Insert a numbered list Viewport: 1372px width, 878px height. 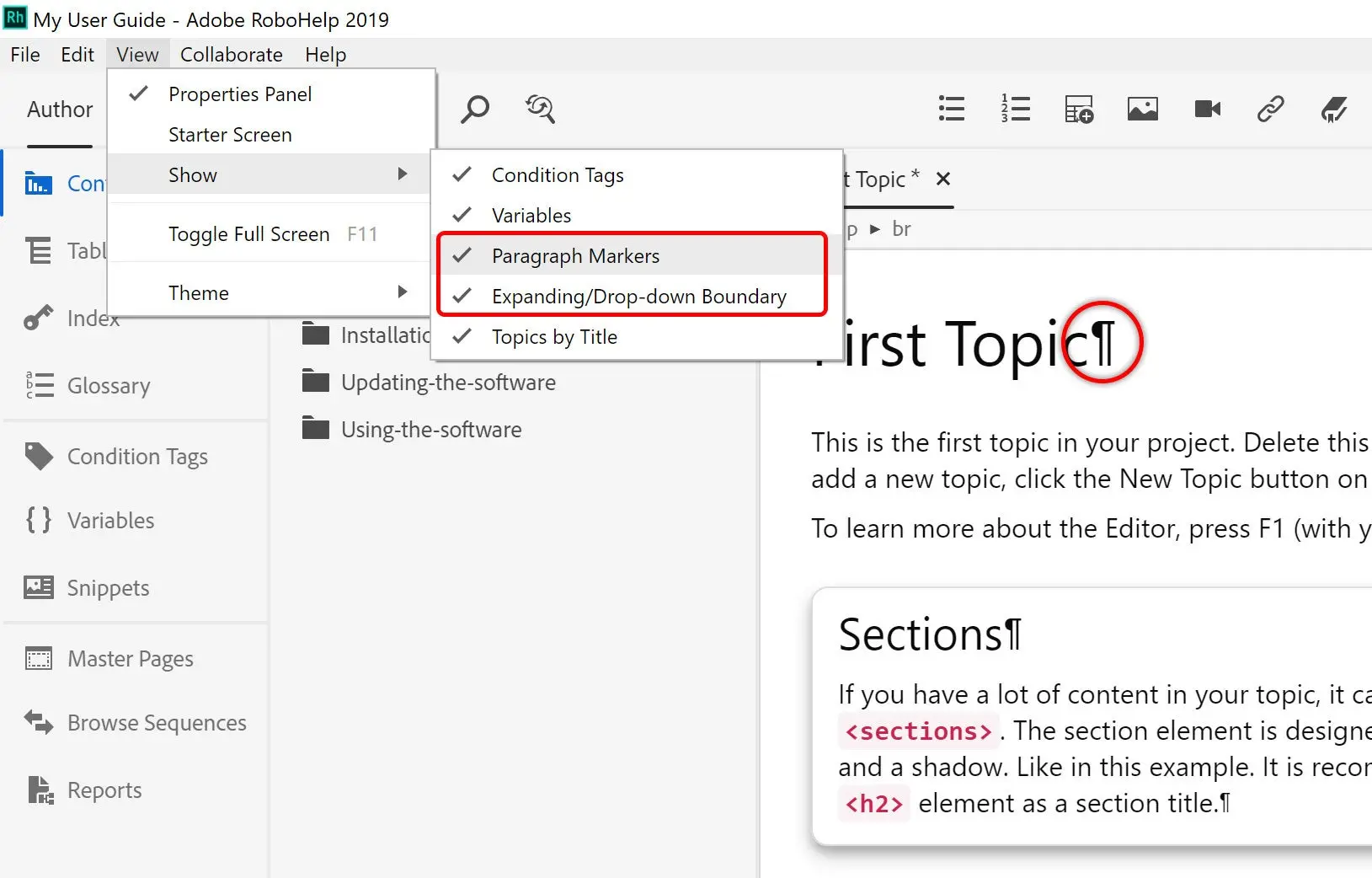1017,109
